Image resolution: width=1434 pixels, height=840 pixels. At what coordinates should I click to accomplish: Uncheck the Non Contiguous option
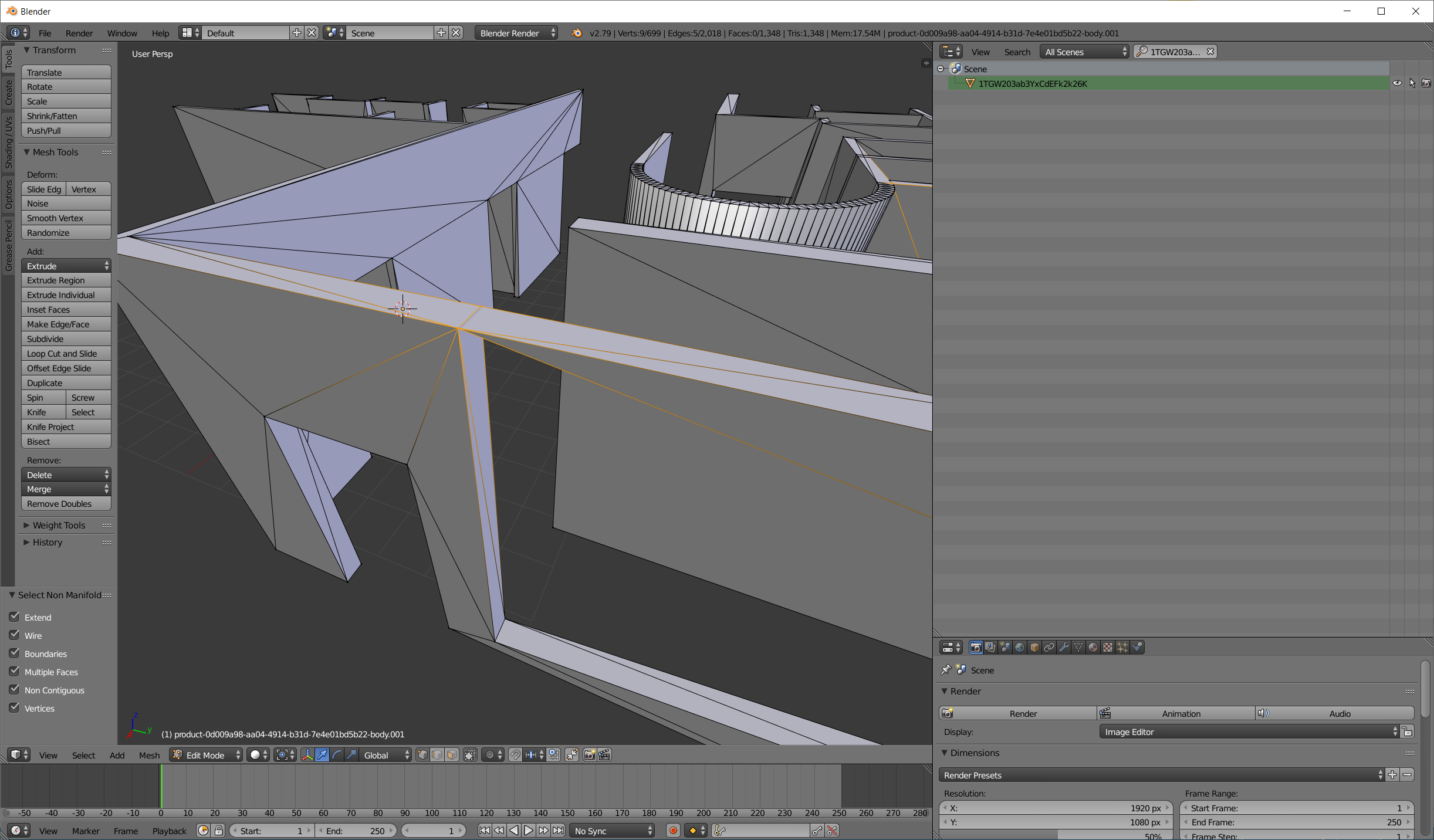click(14, 690)
